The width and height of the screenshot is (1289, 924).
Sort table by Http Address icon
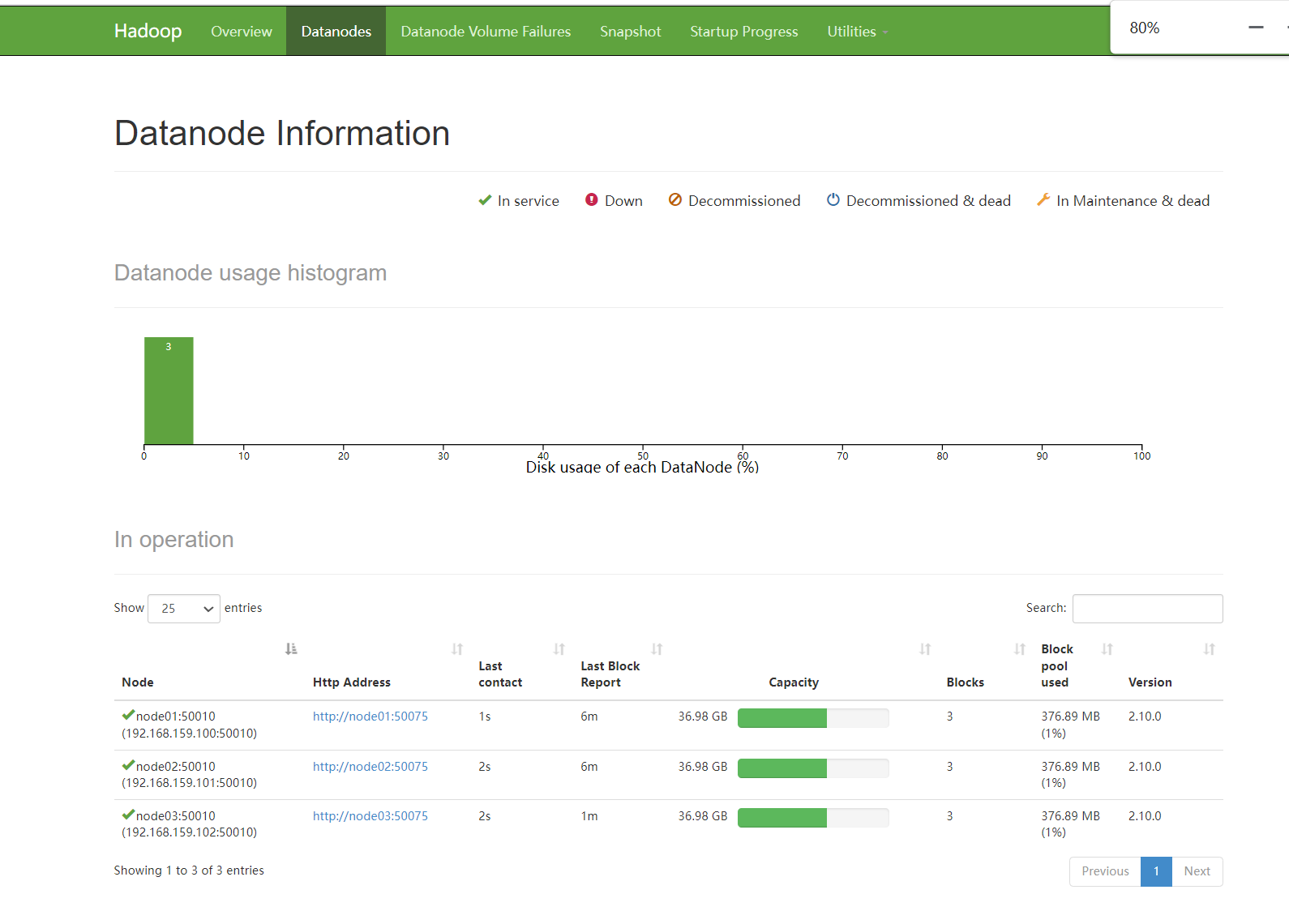(x=457, y=649)
